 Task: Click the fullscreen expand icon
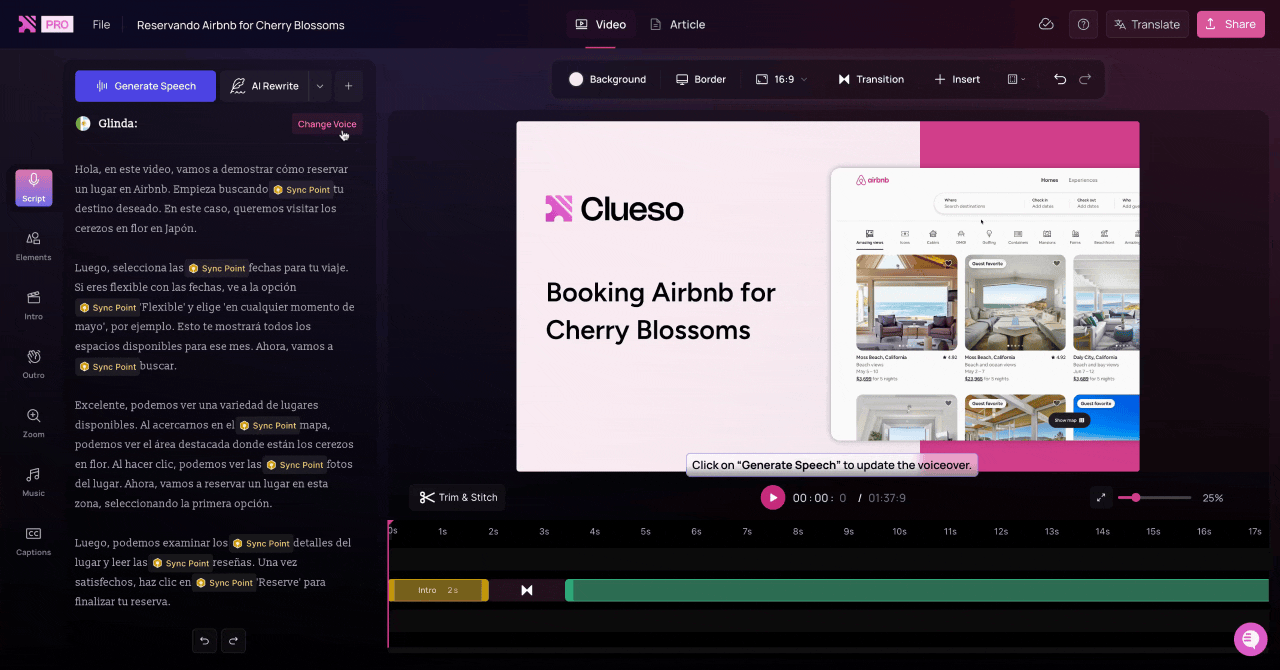(x=1101, y=497)
